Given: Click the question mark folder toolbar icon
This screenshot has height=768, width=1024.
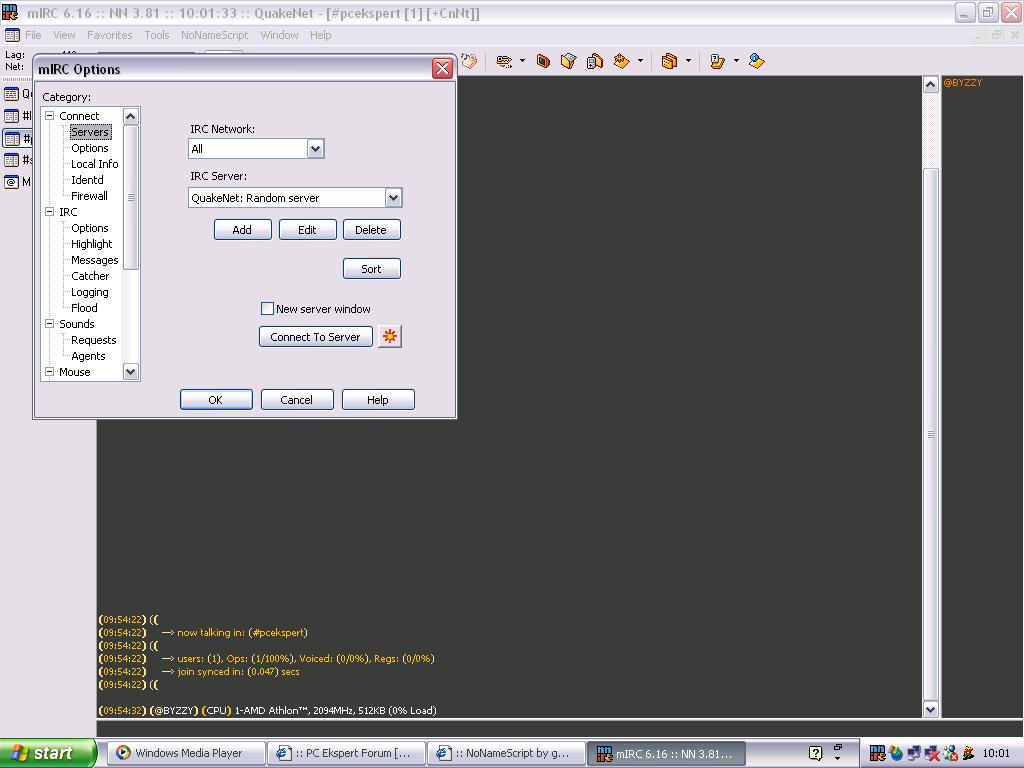Looking at the screenshot, I should (x=717, y=61).
